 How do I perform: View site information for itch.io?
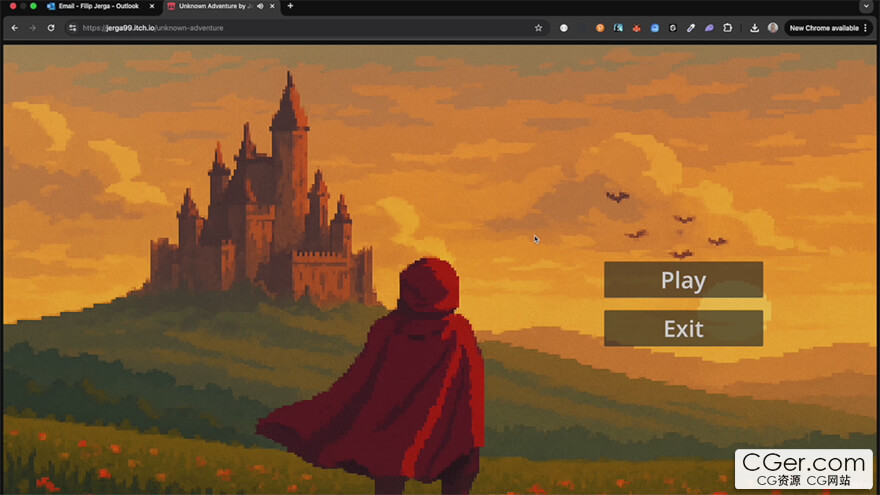72,28
